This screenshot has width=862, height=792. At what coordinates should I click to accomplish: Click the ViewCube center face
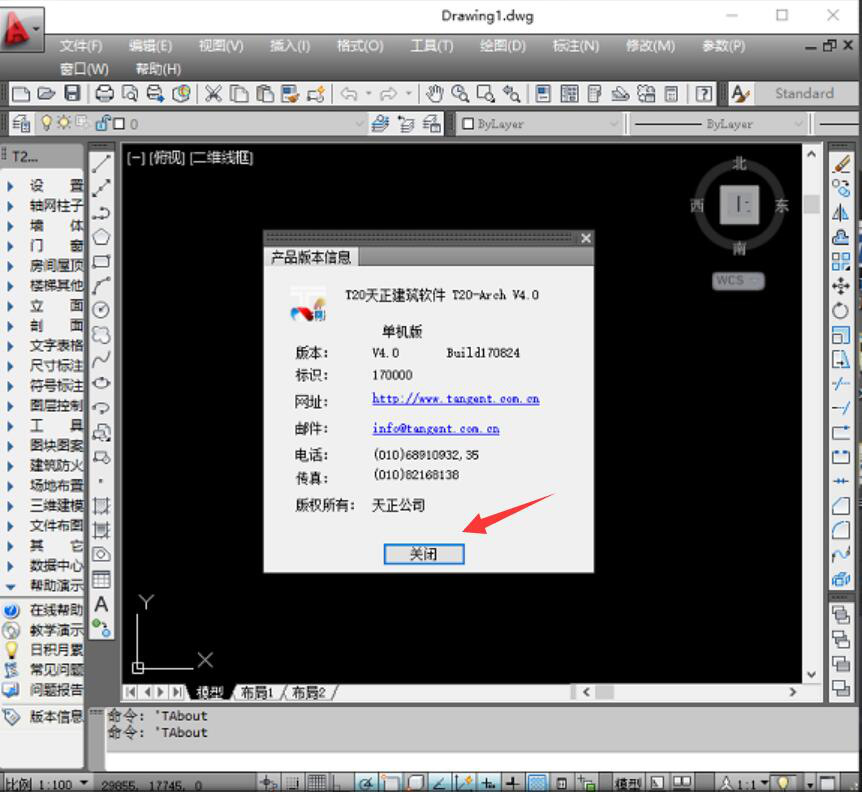739,205
